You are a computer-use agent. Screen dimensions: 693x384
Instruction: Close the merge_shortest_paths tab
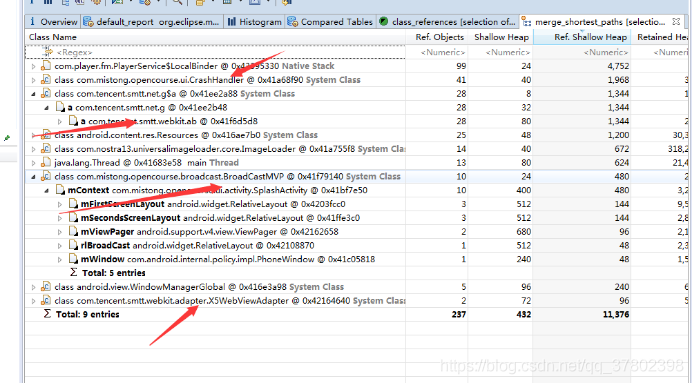[x=676, y=21]
